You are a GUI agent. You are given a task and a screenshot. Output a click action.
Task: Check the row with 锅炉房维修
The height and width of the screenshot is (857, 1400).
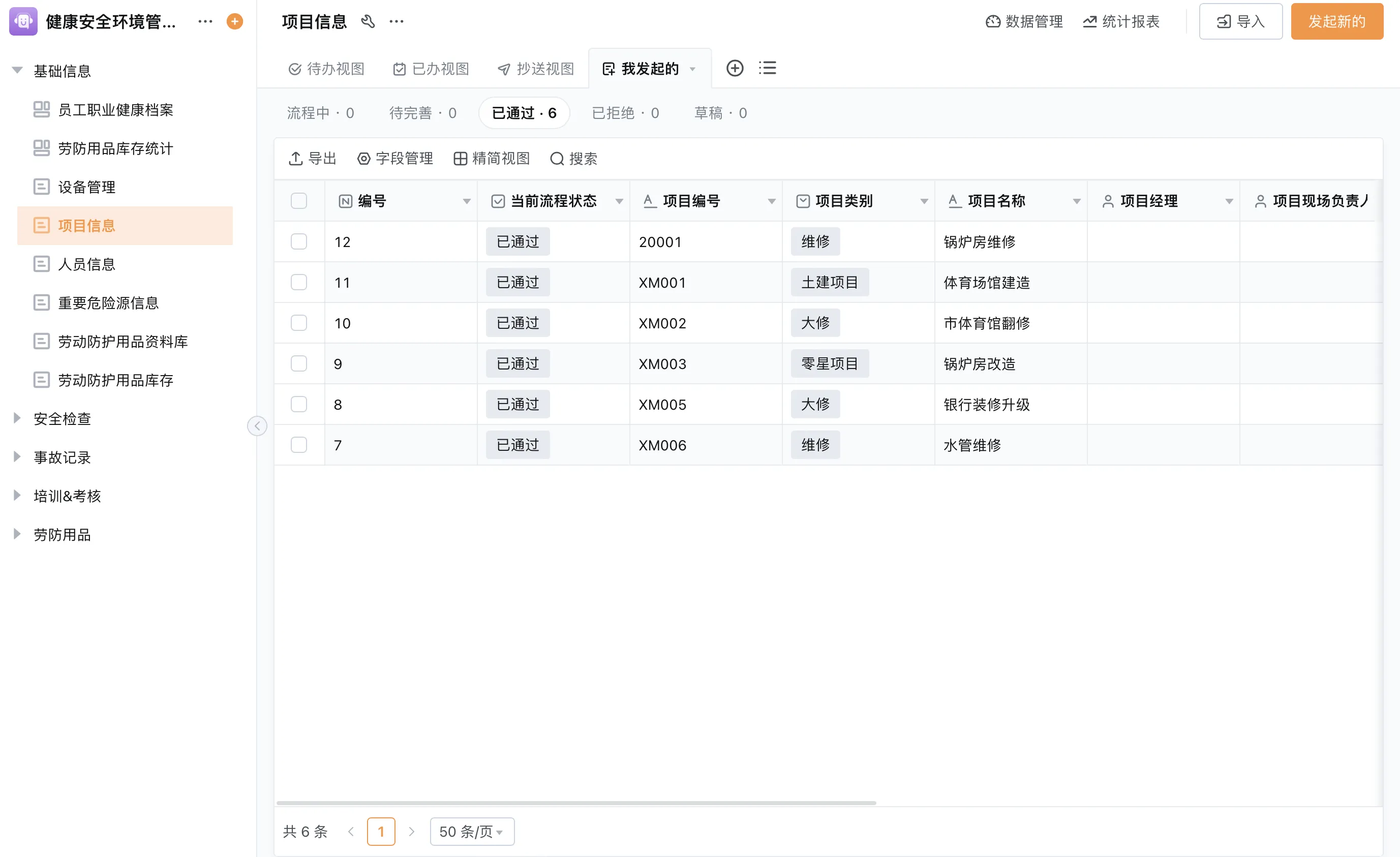[299, 241]
